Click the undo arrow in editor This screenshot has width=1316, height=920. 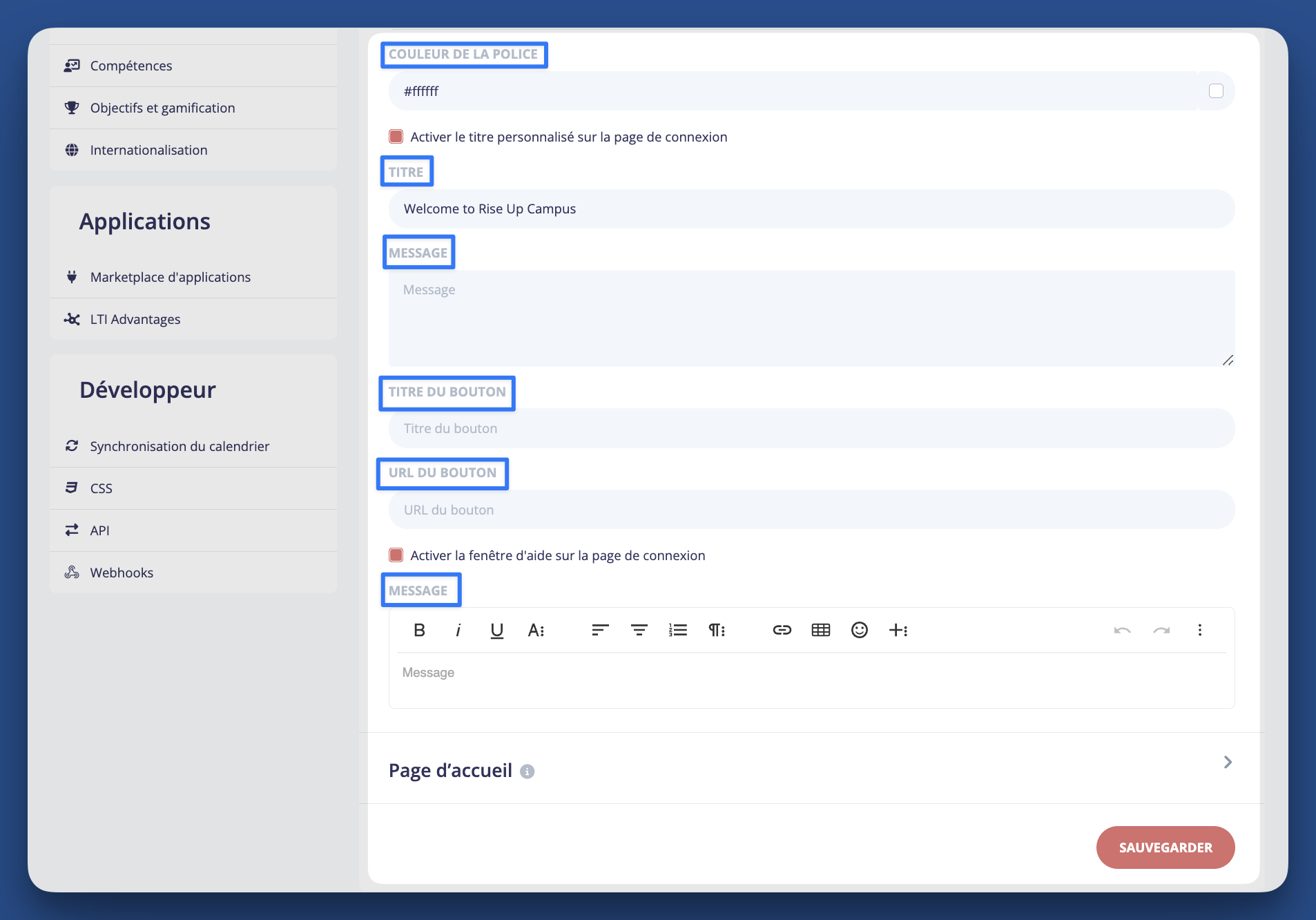pyautogui.click(x=1123, y=630)
